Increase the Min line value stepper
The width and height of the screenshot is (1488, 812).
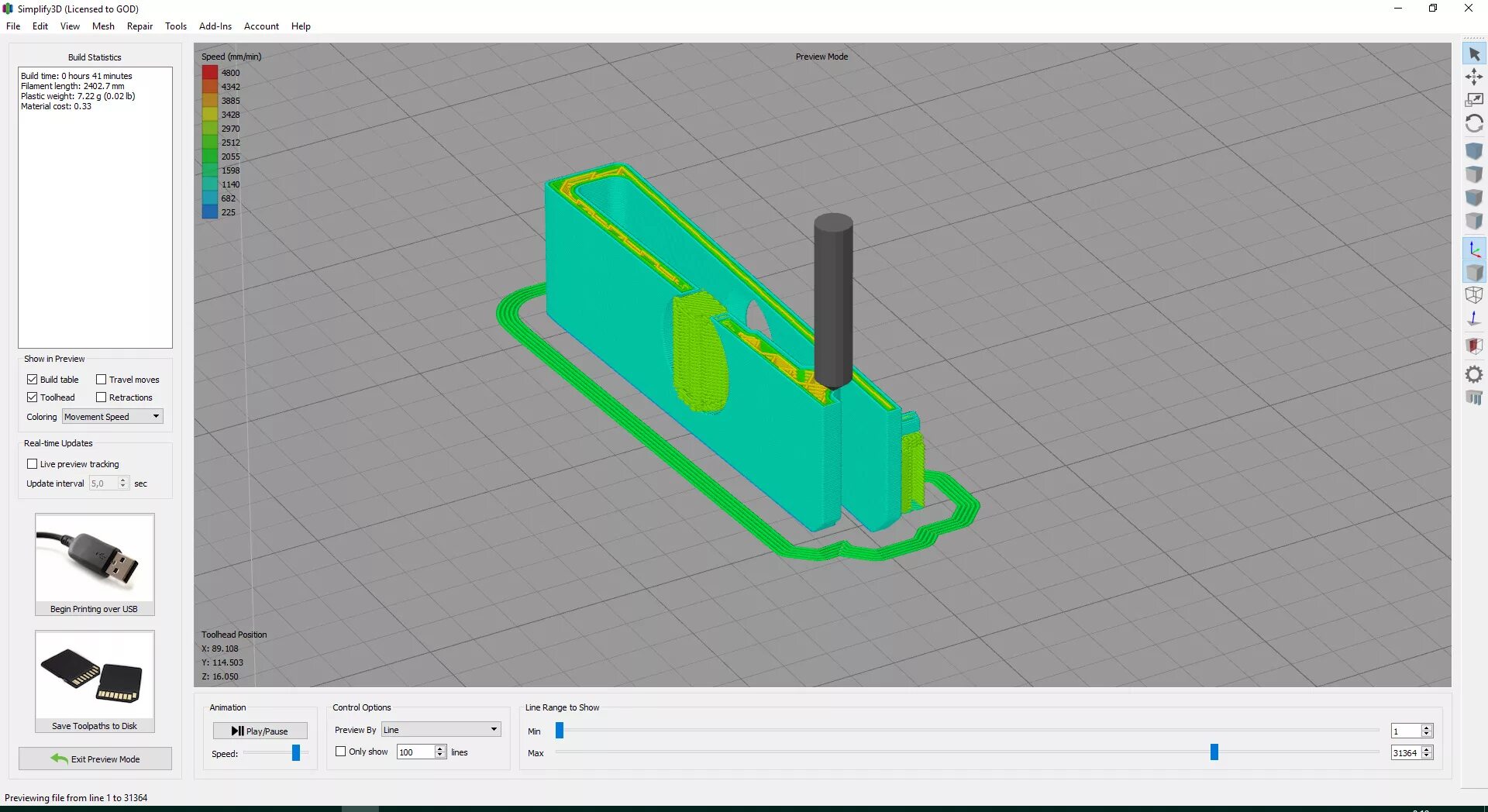[x=1427, y=728]
